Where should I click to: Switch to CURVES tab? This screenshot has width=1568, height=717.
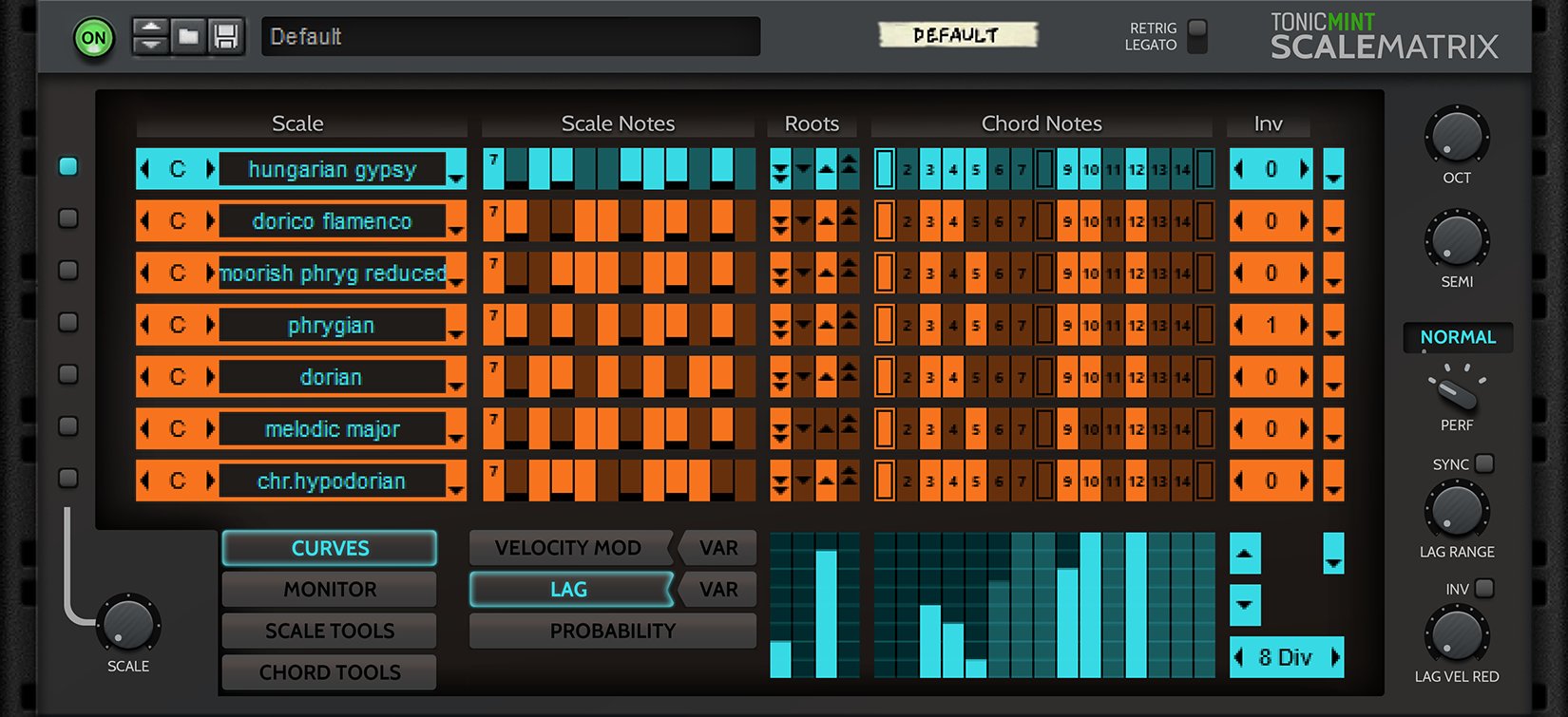330,548
